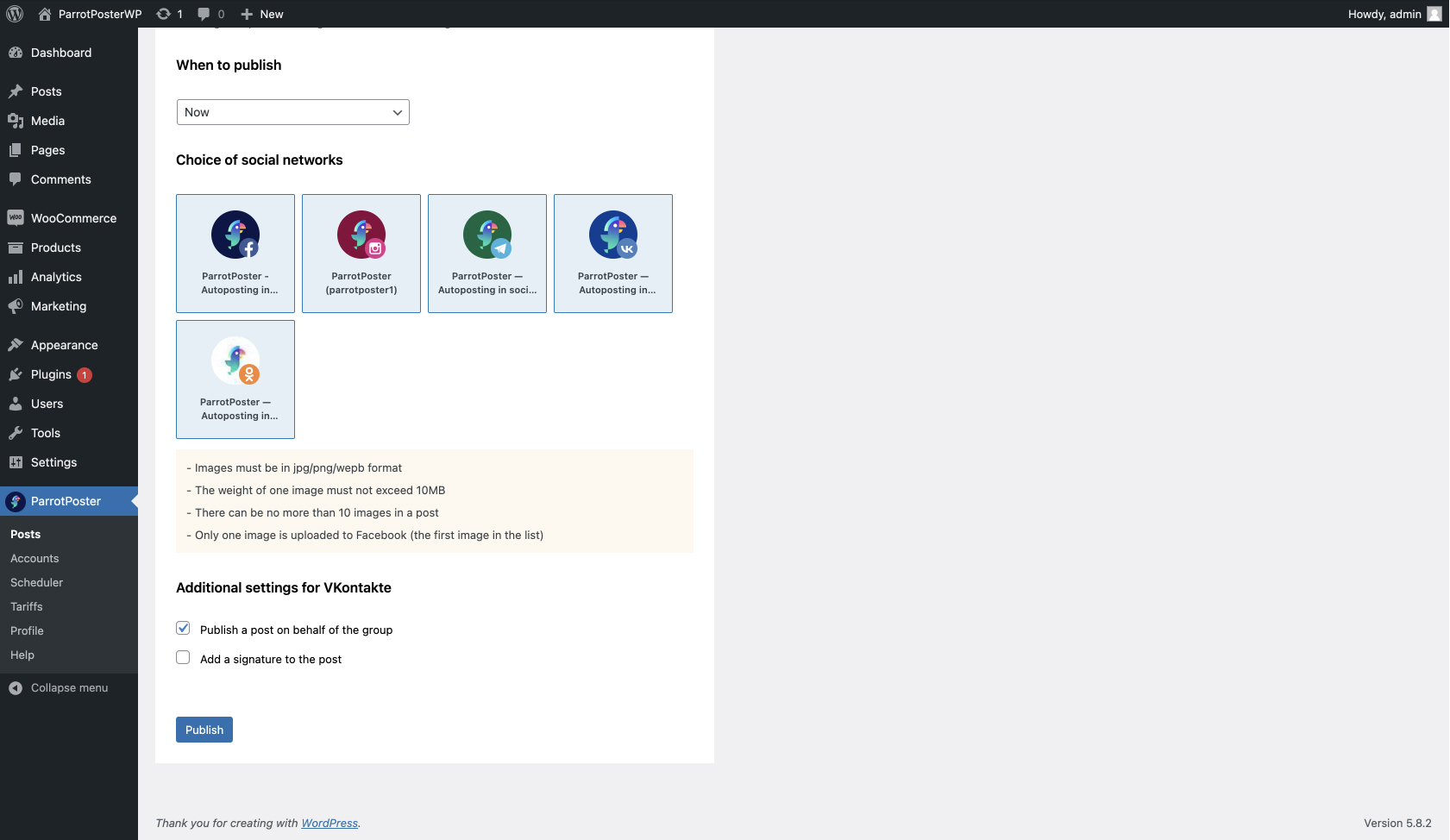This screenshot has height=840, width=1450.
Task: Select the Facebook ParrotPoster account card
Action: pos(235,254)
